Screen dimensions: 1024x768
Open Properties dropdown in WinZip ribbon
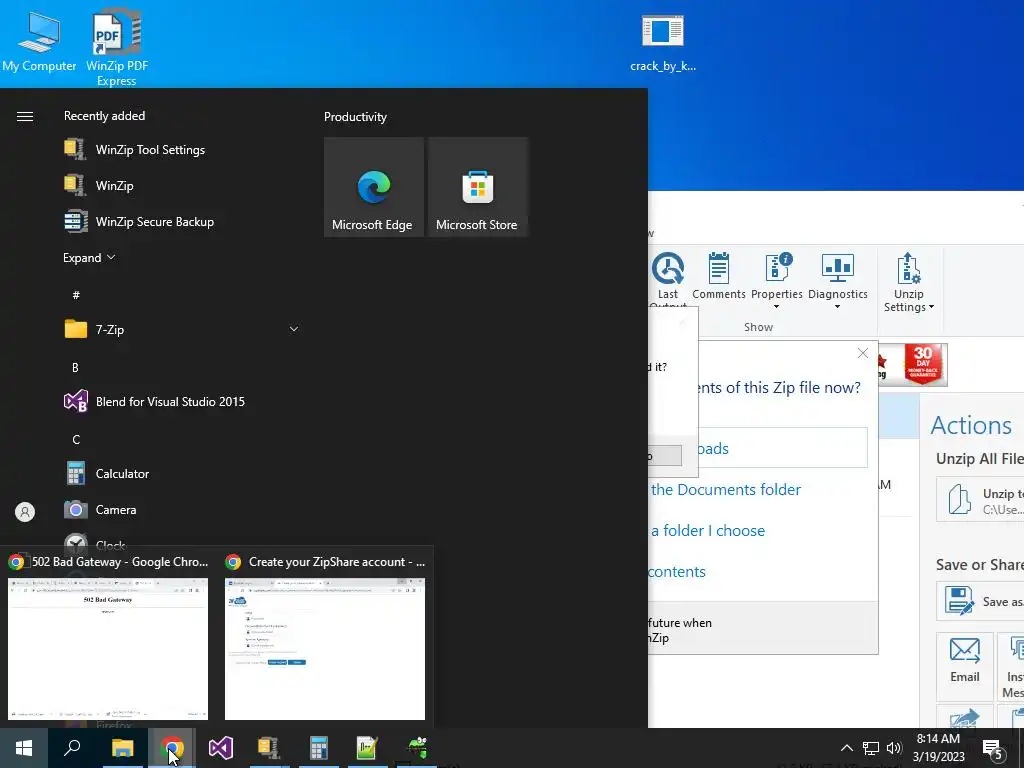pyautogui.click(x=776, y=281)
